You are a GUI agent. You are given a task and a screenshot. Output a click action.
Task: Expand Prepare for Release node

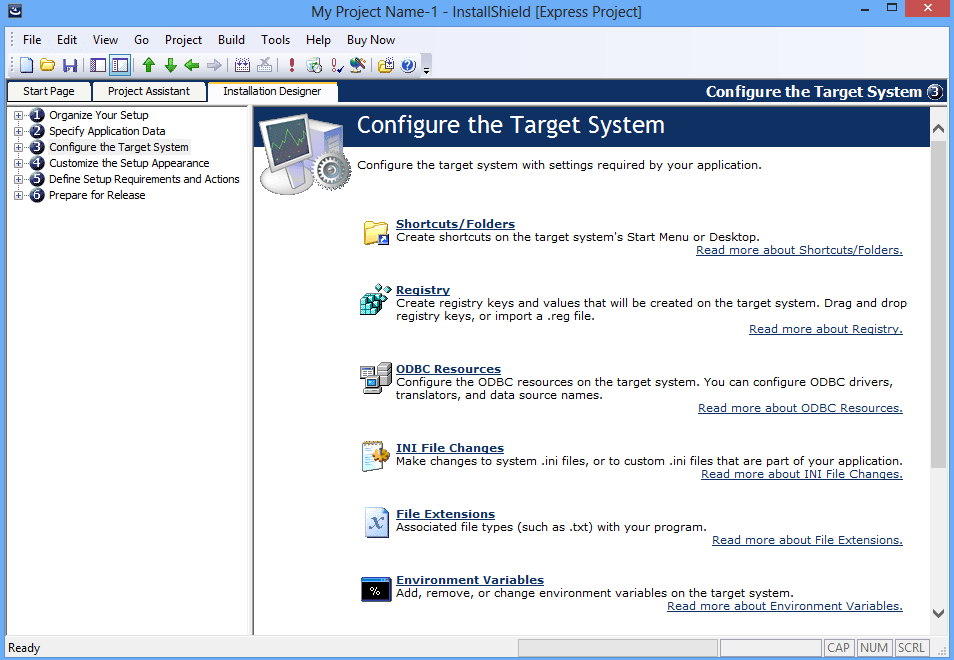coord(18,195)
